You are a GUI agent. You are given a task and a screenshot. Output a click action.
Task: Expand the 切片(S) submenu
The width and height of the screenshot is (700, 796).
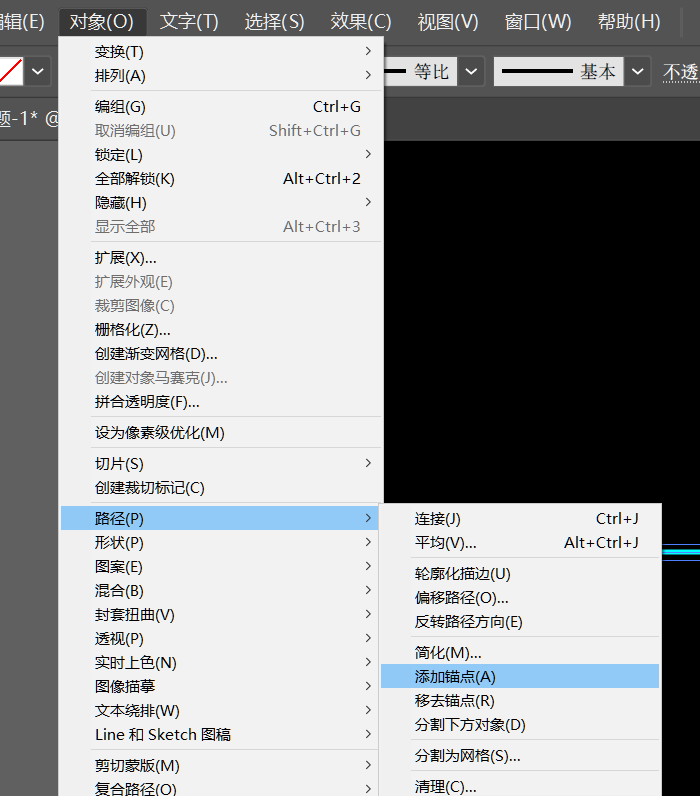[x=220, y=463]
